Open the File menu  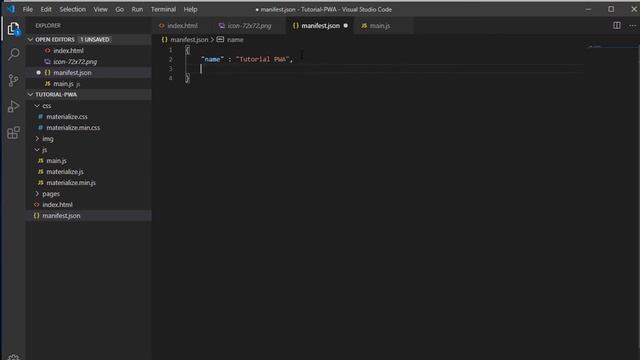click(x=28, y=9)
